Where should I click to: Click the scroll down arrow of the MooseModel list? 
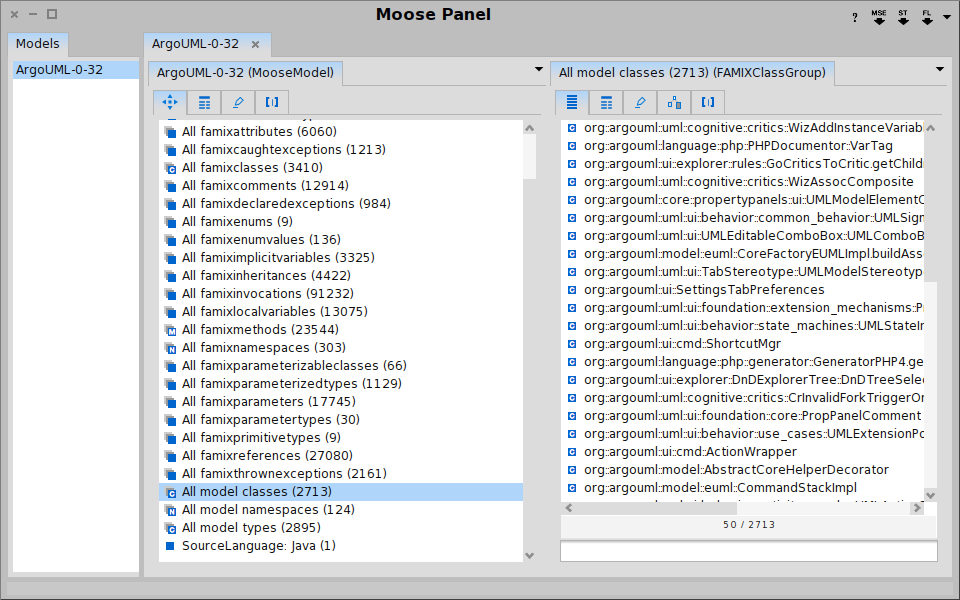[x=530, y=555]
